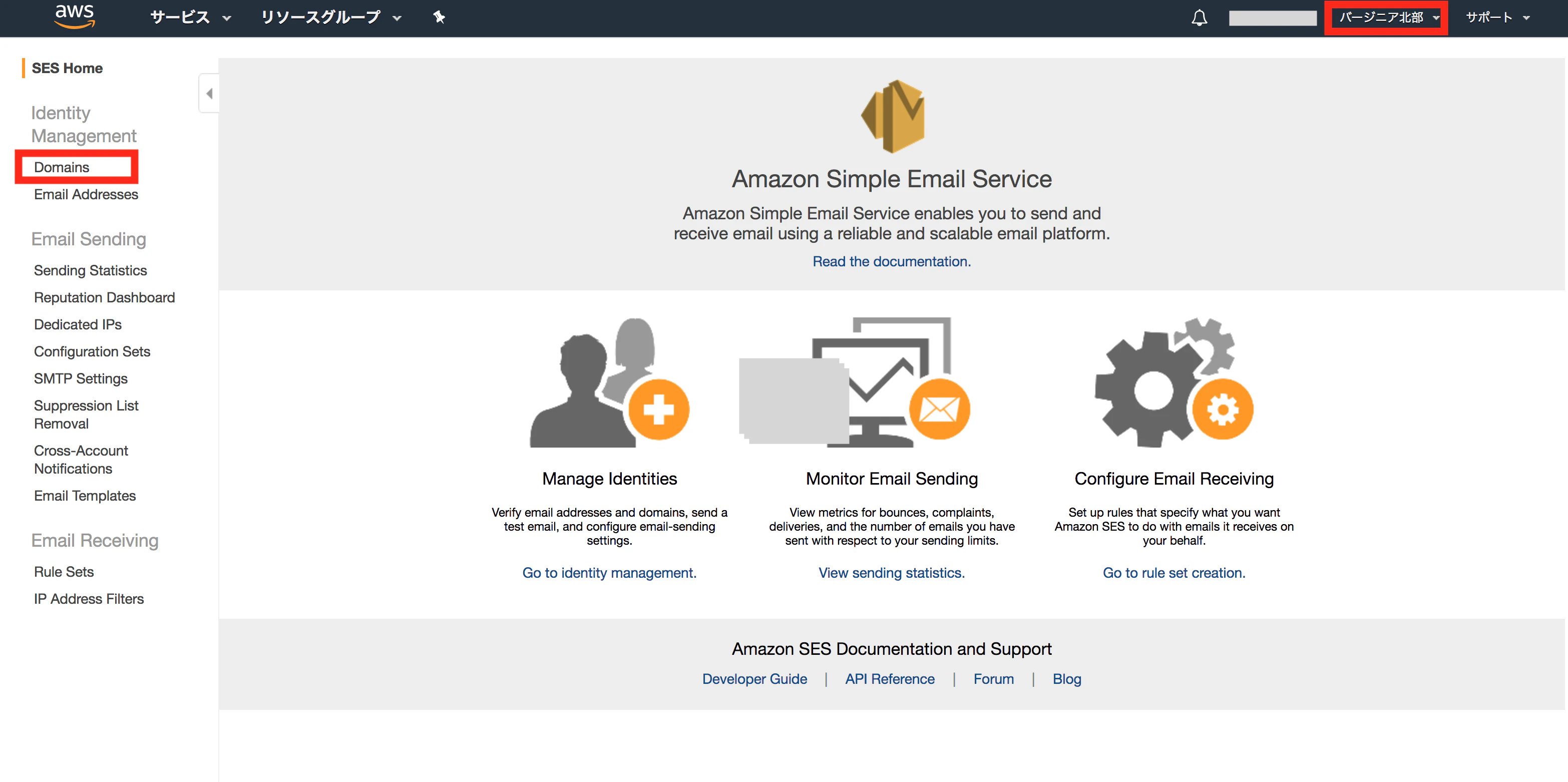Collapse the sidebar with the arrow handle
1568x782 pixels.
coord(209,93)
